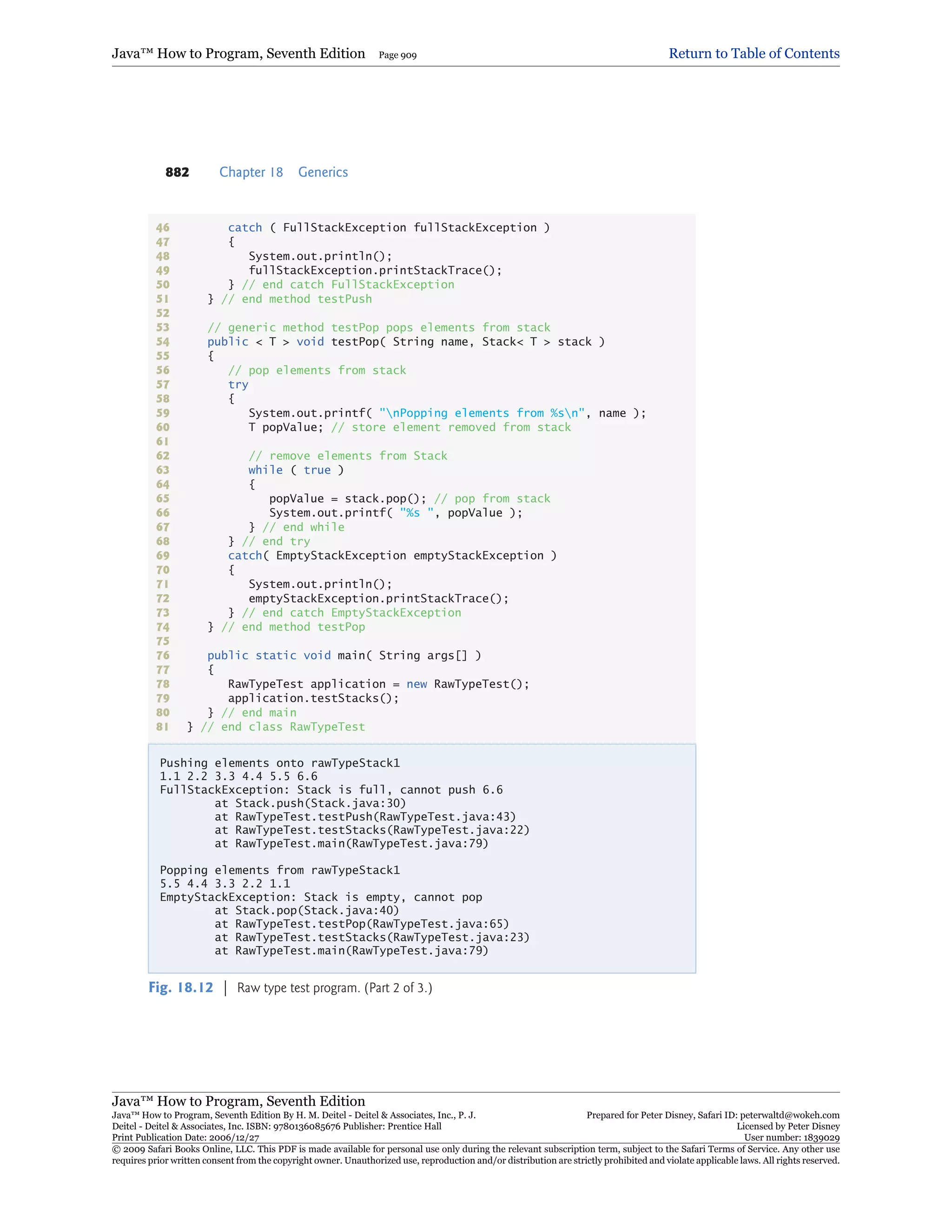Viewport: 952px width, 1232px height.
Task: Click the EmptyStackException output message line
Action: tap(321, 897)
